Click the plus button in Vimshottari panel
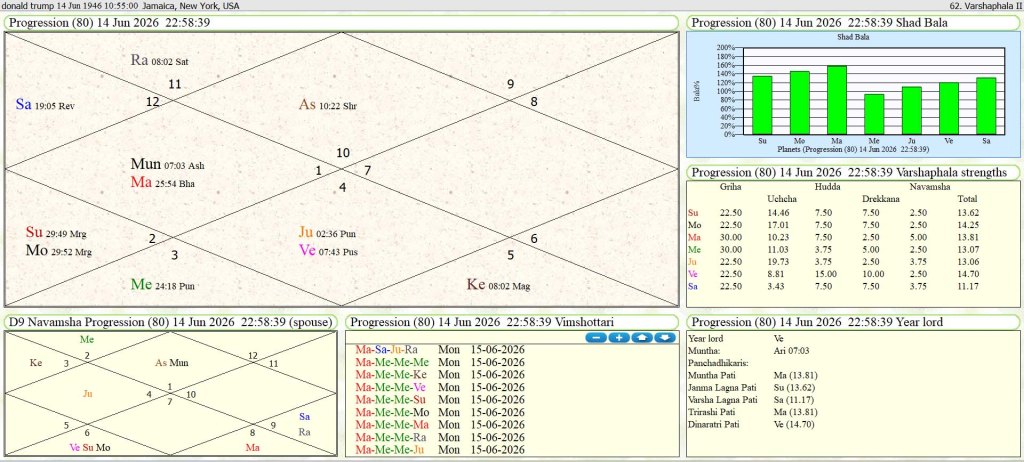The height and width of the screenshot is (462, 1024). 617,337
